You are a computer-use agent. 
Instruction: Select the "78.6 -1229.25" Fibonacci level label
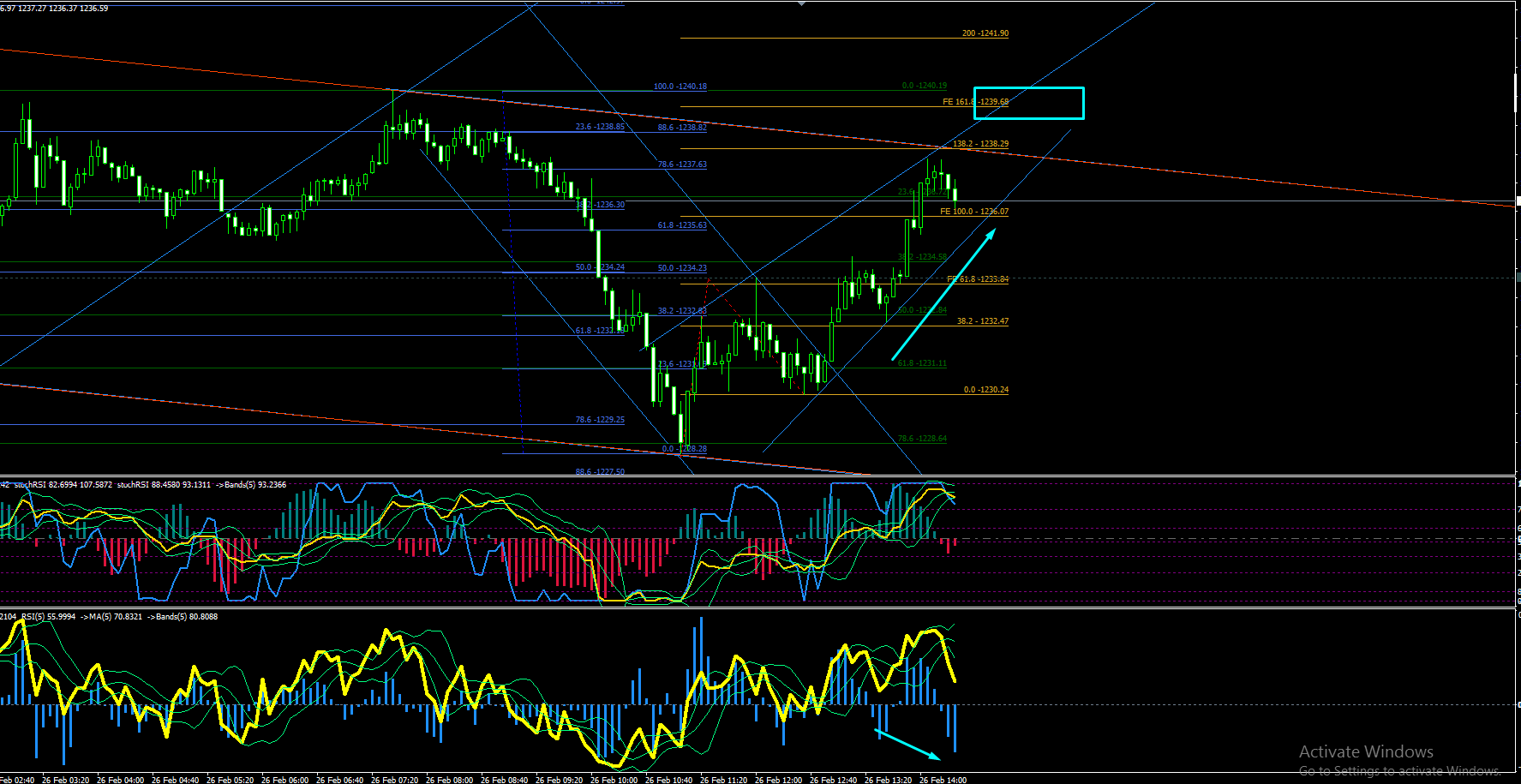point(600,420)
